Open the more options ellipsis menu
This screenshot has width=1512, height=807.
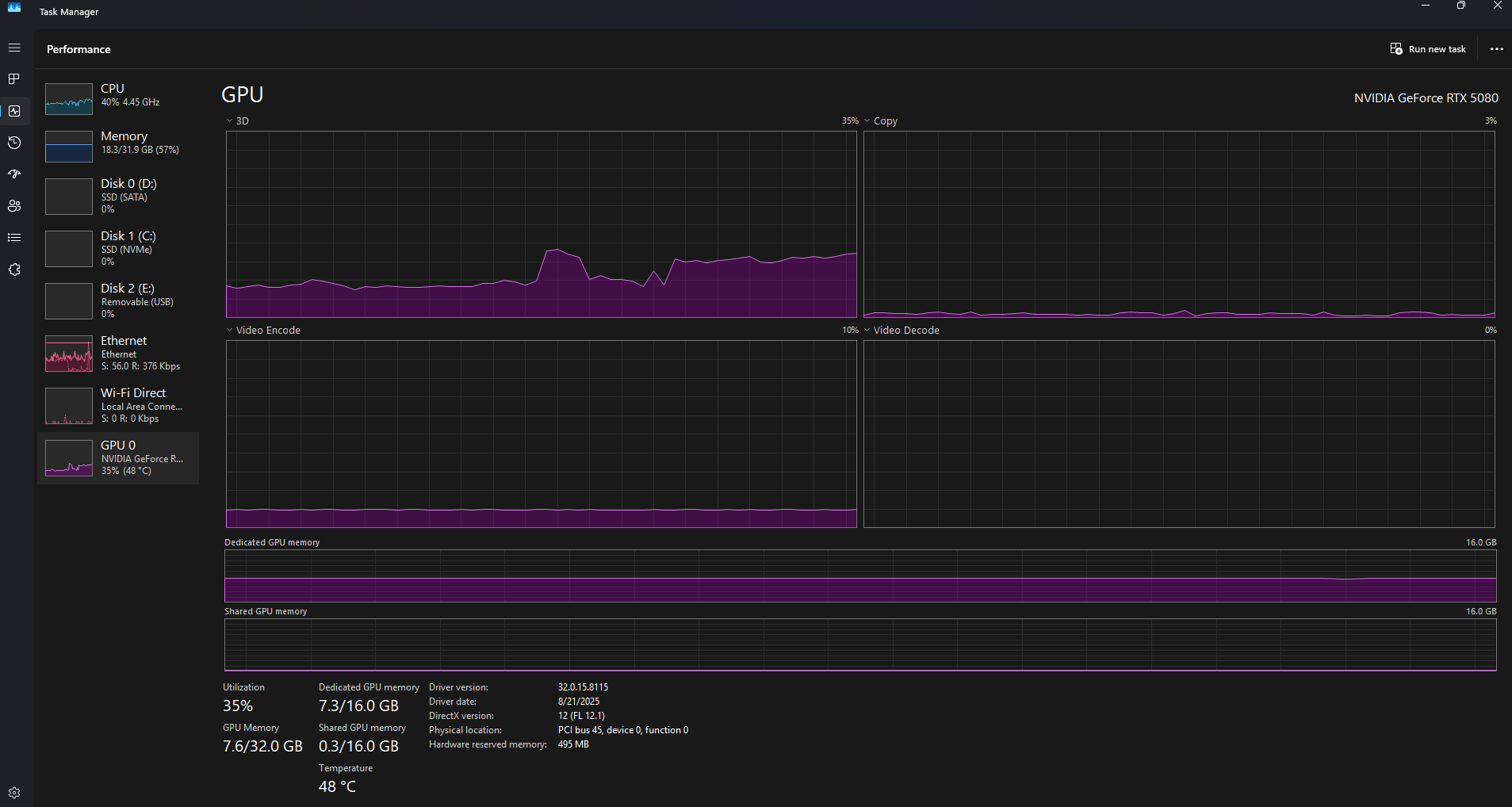1496,49
